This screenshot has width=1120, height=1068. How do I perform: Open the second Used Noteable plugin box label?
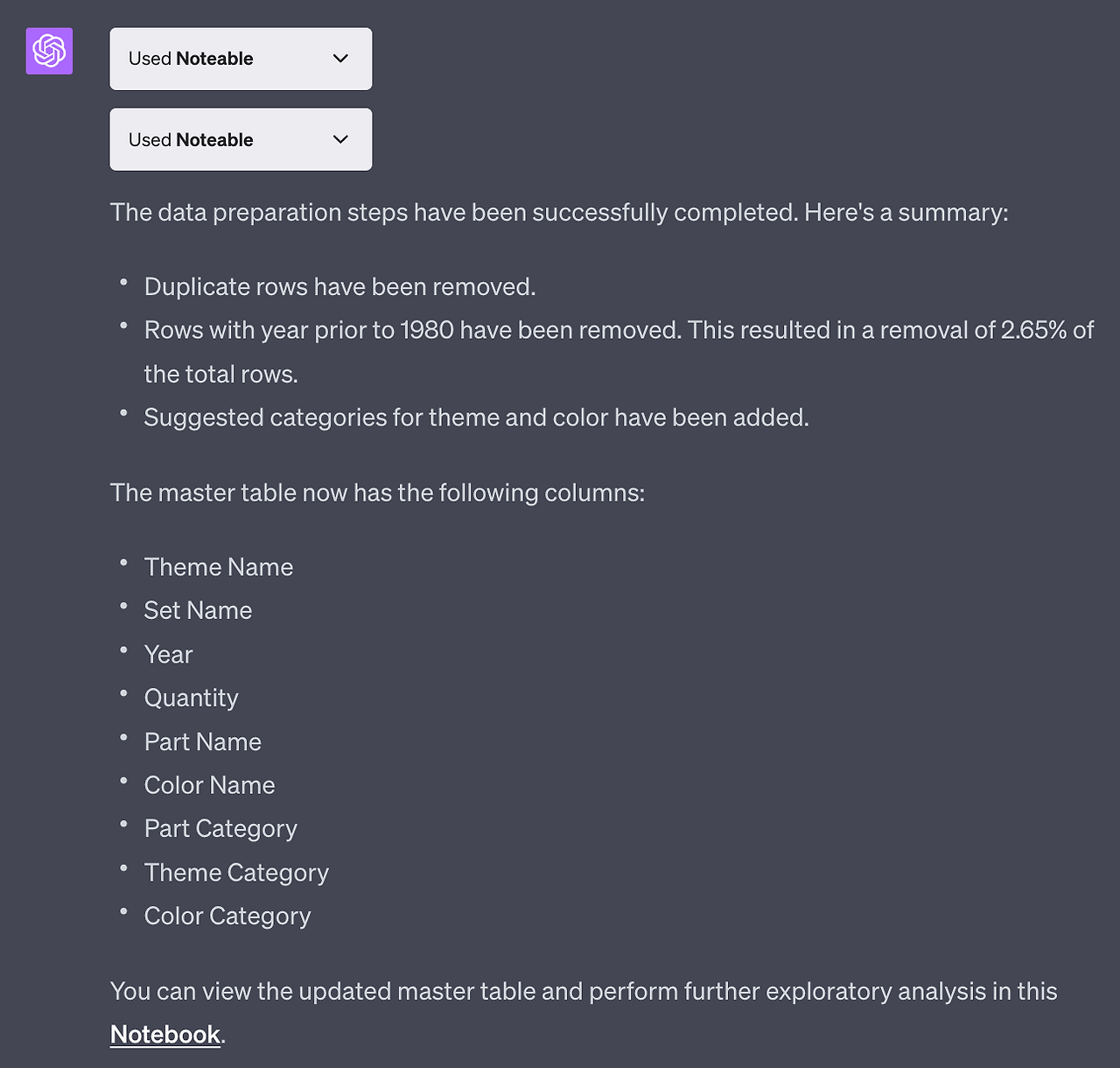pos(191,140)
